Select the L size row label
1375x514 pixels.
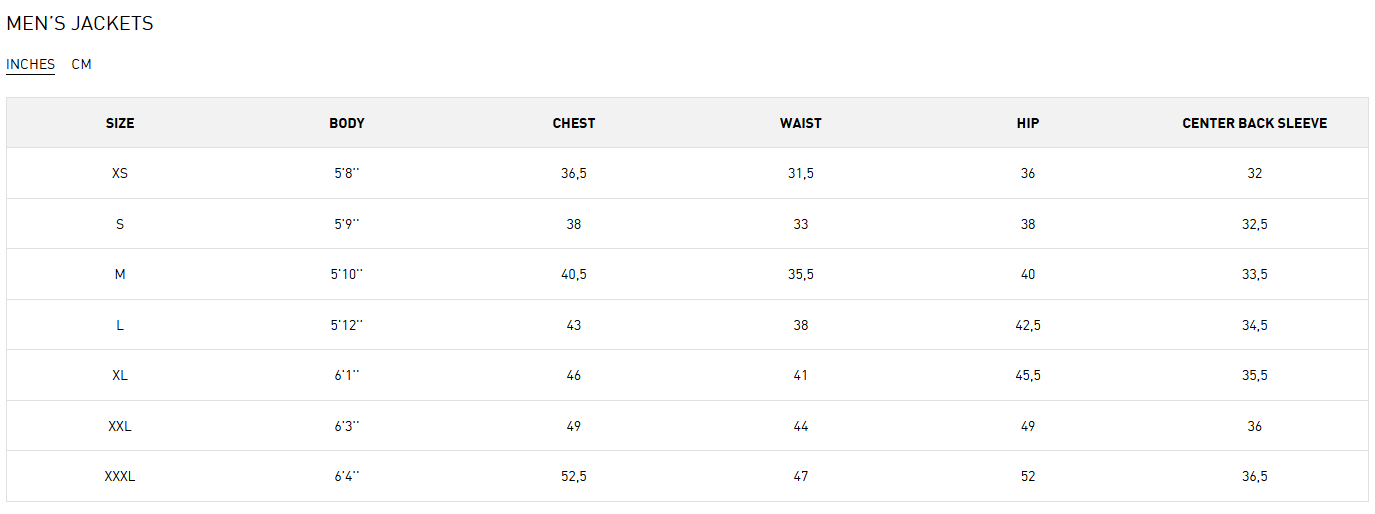pyautogui.click(x=120, y=325)
